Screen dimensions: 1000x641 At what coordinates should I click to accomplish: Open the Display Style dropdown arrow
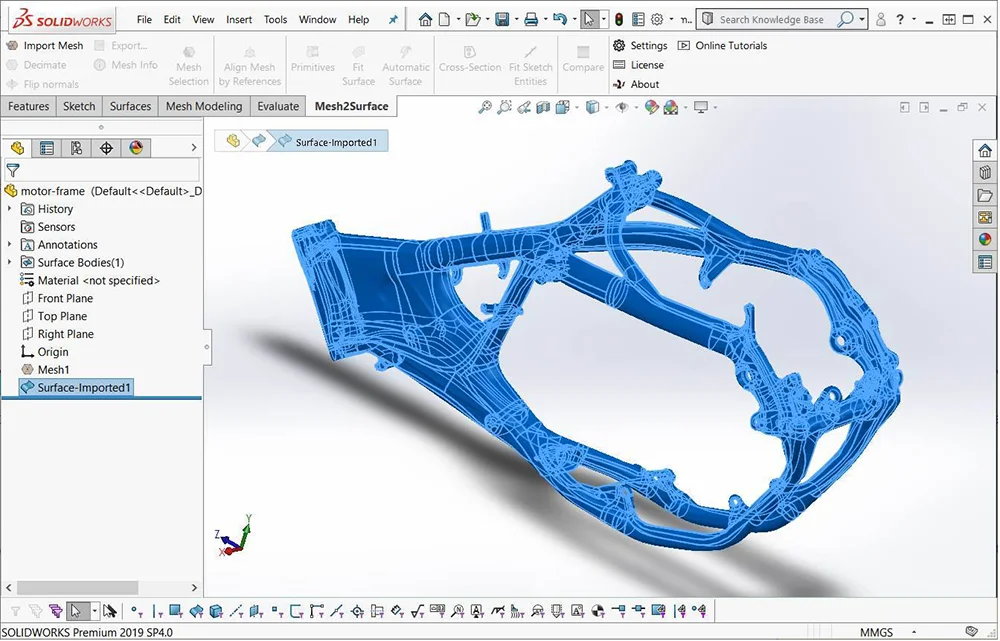tap(608, 107)
